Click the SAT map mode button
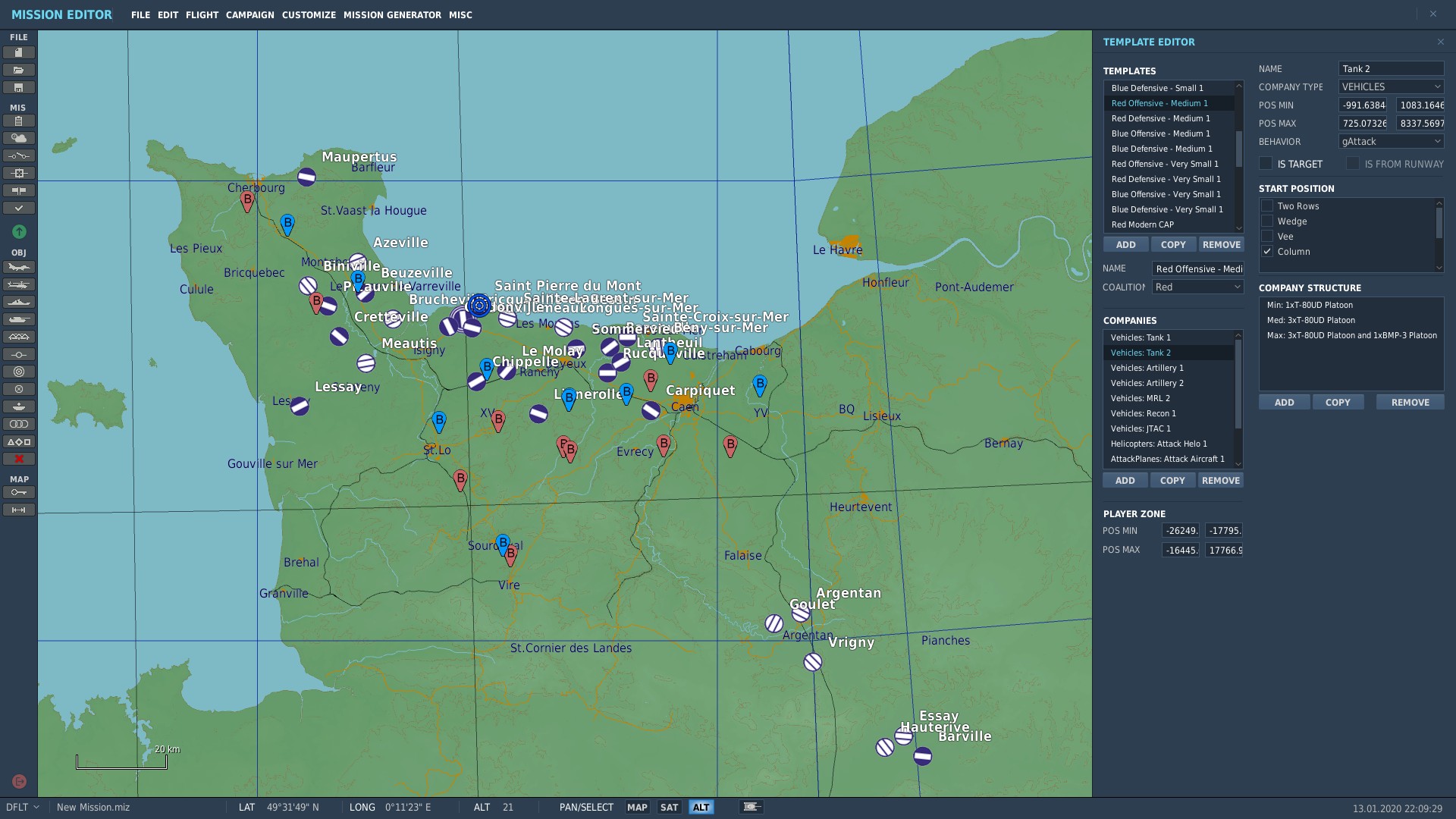Viewport: 1456px width, 819px height. (x=669, y=807)
